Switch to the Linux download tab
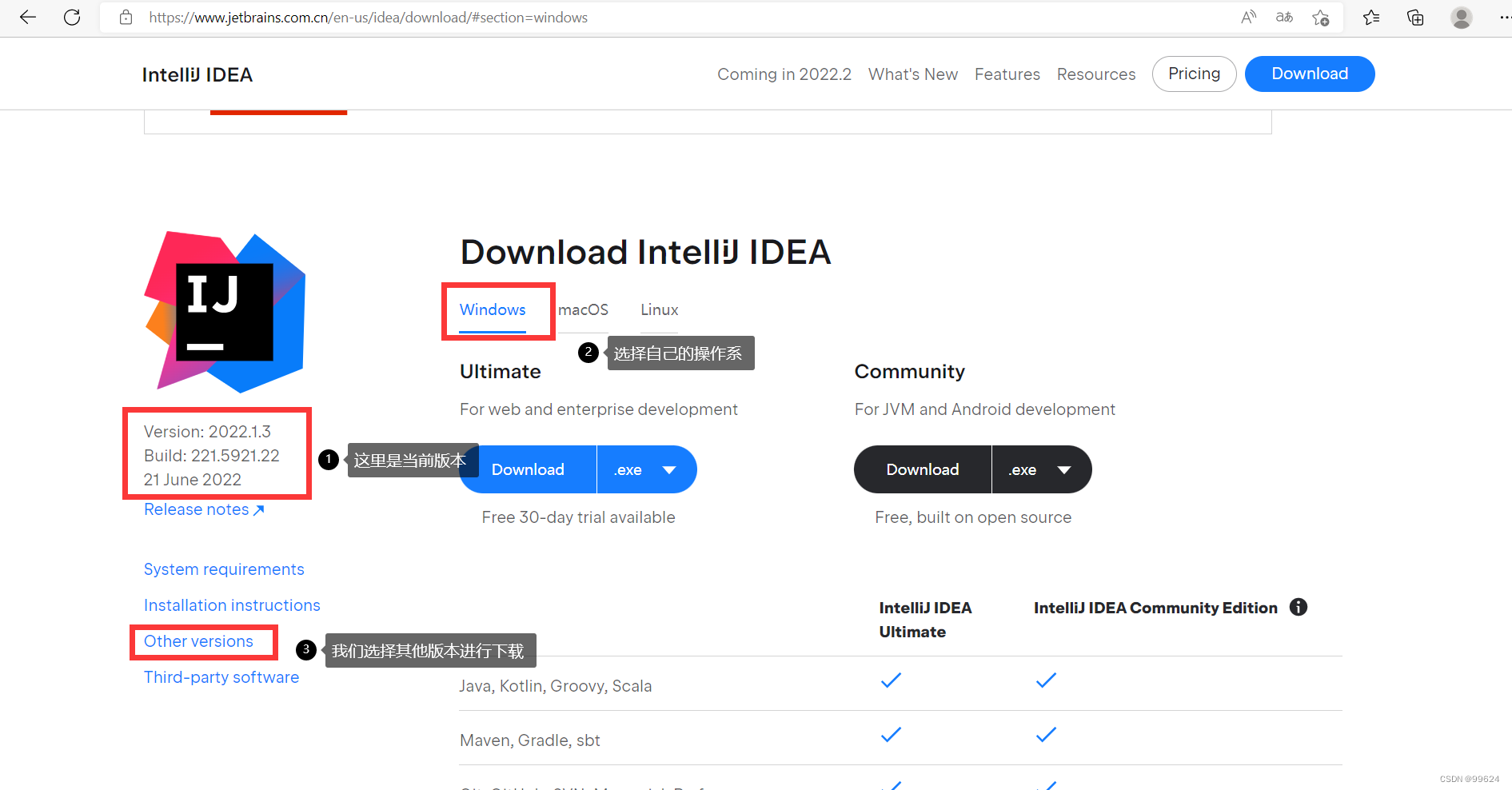This screenshot has height=790, width=1512. [659, 310]
